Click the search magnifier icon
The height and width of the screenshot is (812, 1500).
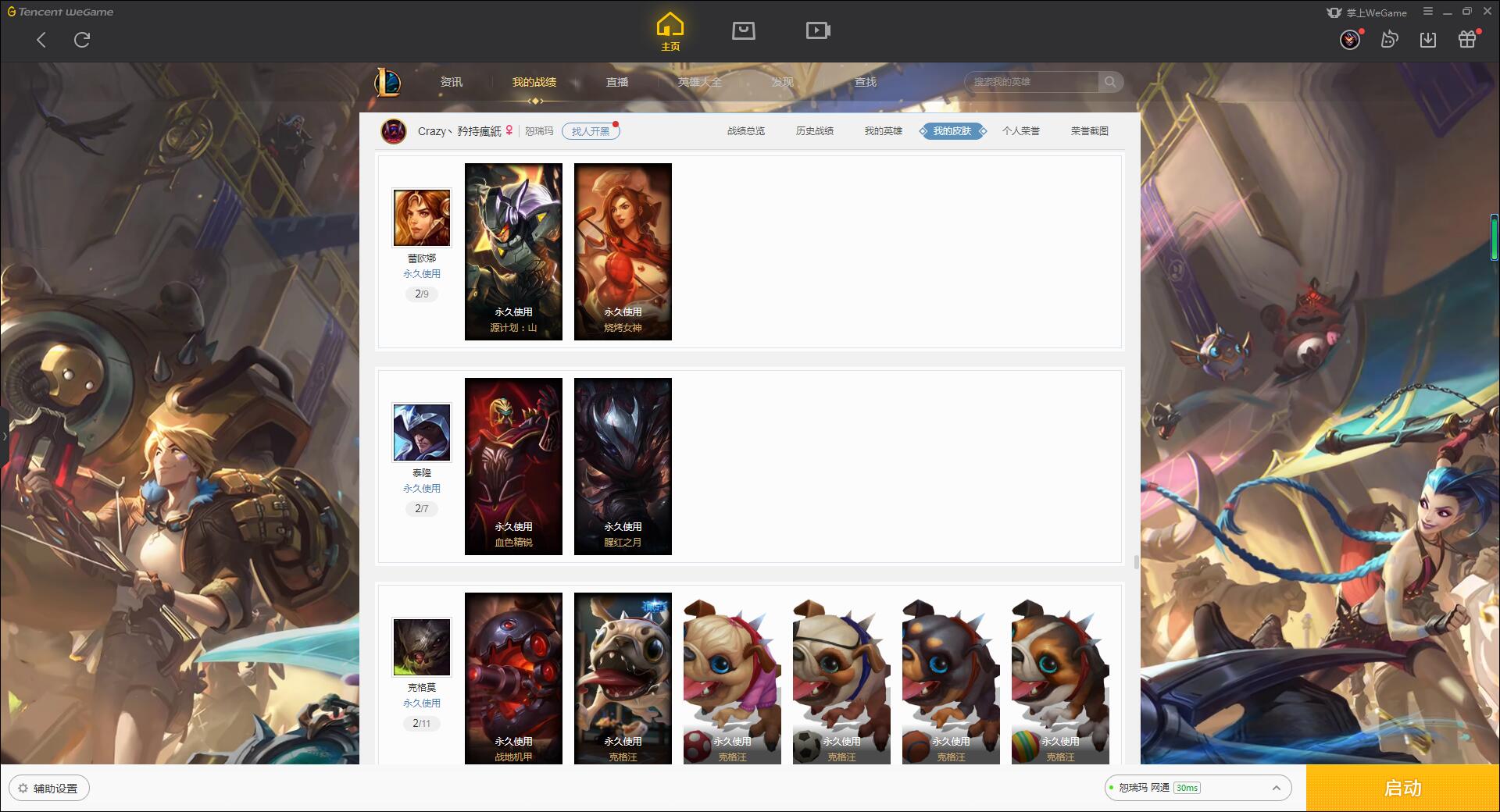[x=1110, y=82]
